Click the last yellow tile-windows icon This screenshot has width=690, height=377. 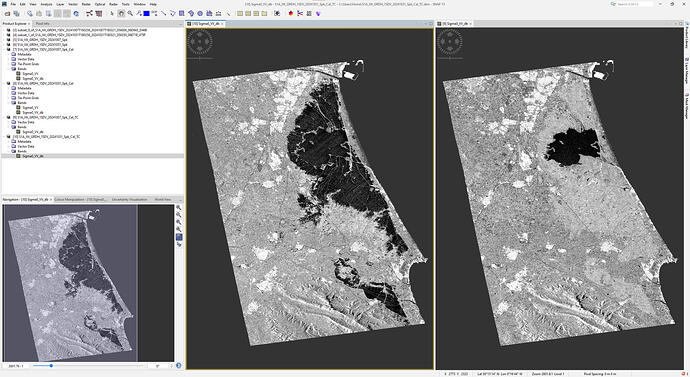pyautogui.click(x=264, y=14)
